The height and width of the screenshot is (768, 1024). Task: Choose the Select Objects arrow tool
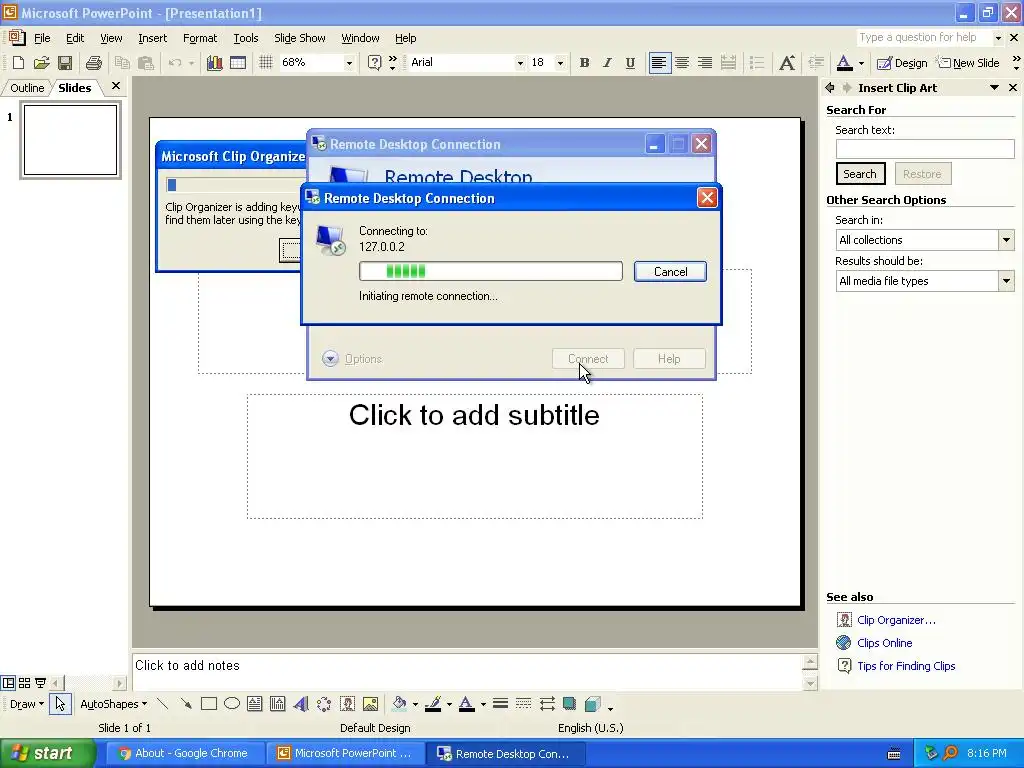[60, 704]
